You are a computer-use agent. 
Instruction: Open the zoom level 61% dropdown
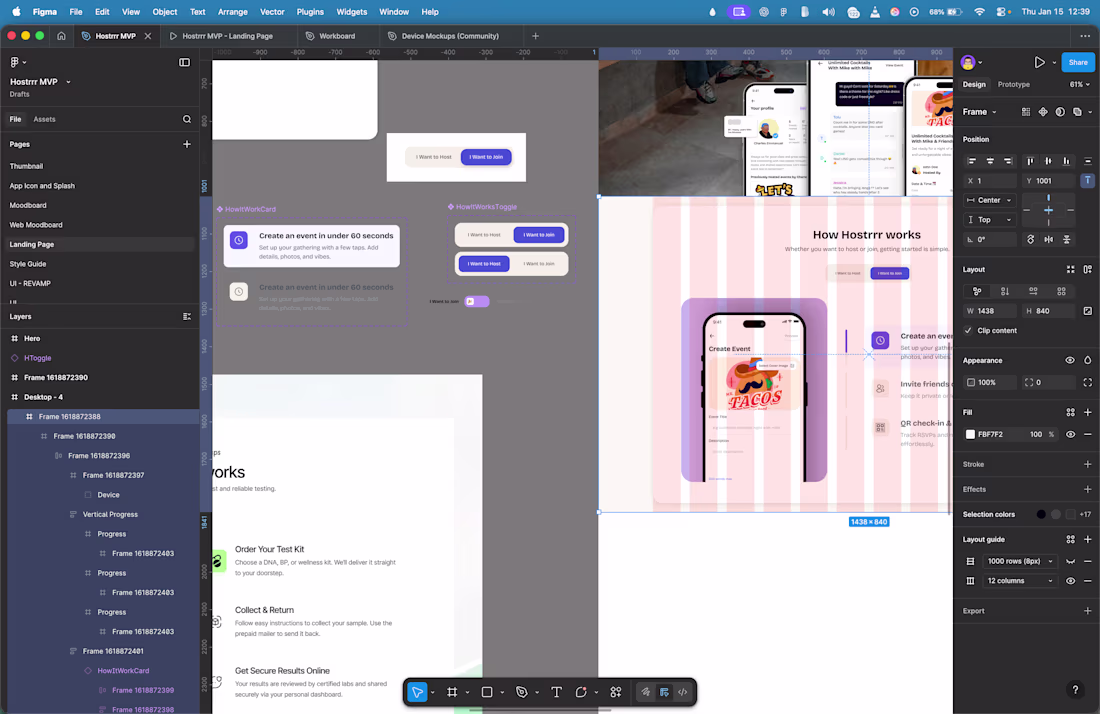(x=1079, y=84)
